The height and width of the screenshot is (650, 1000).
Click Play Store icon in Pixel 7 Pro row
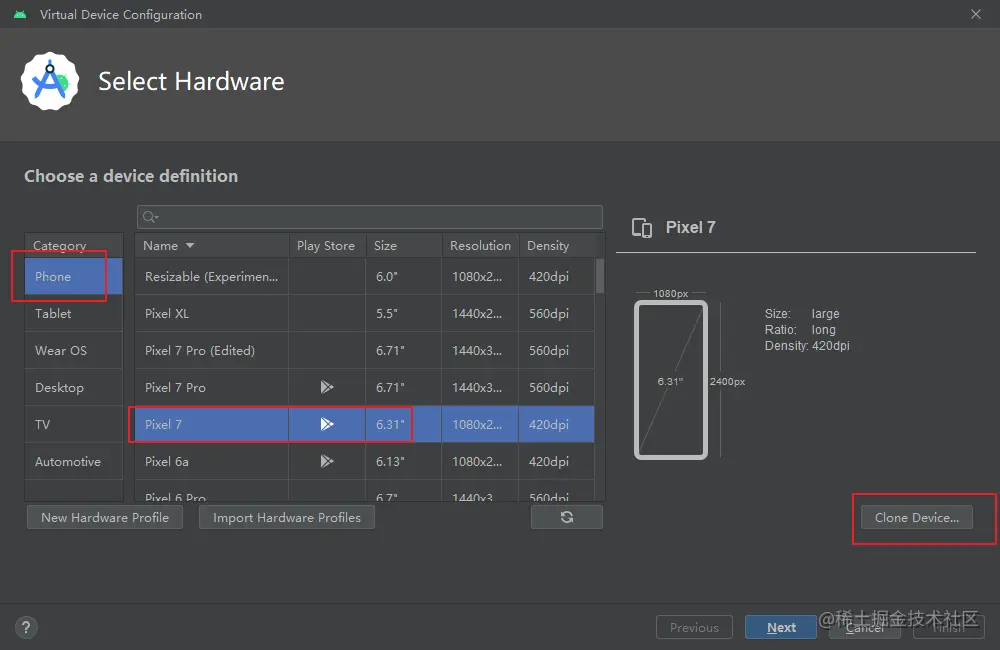[327, 387]
